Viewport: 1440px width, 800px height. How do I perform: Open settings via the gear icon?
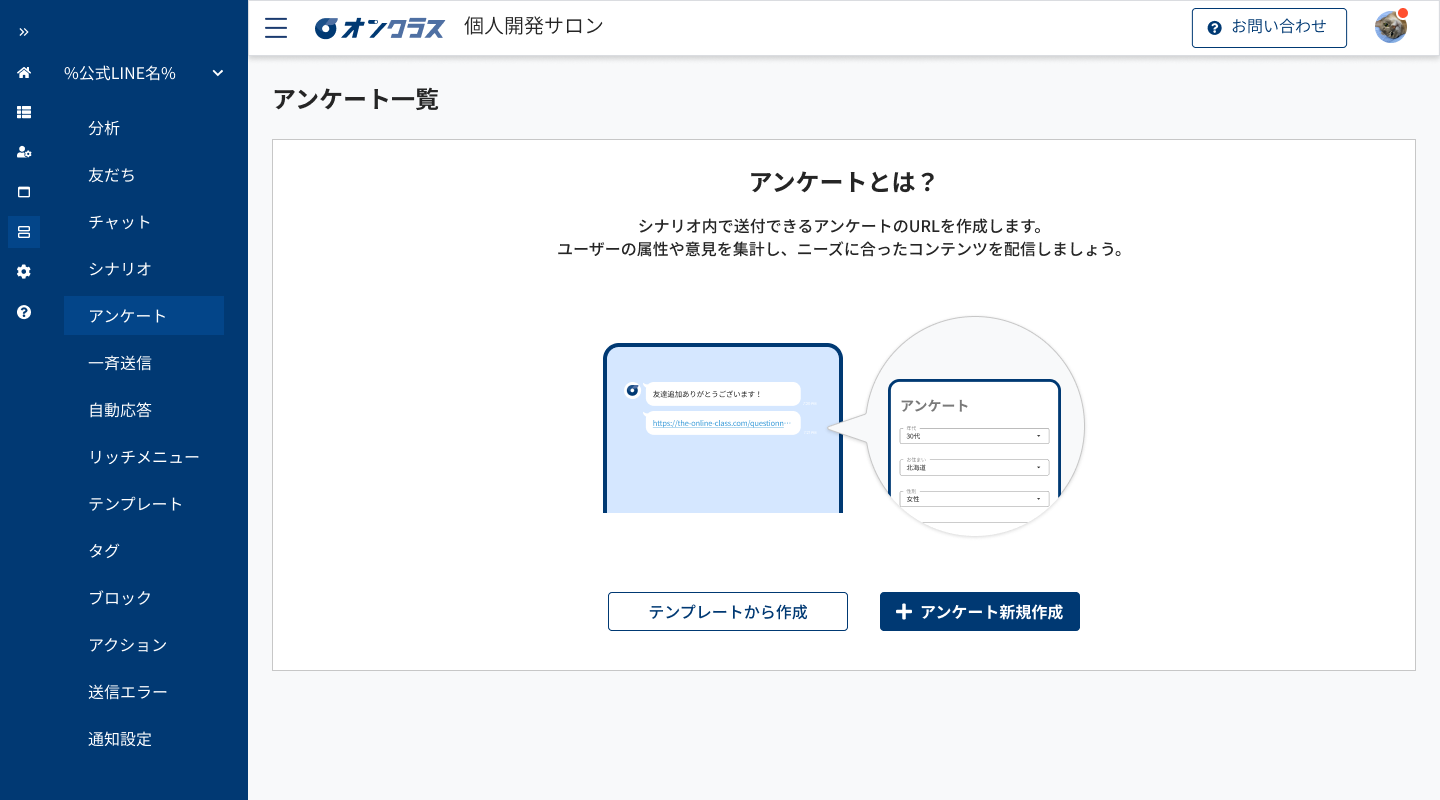(22, 271)
